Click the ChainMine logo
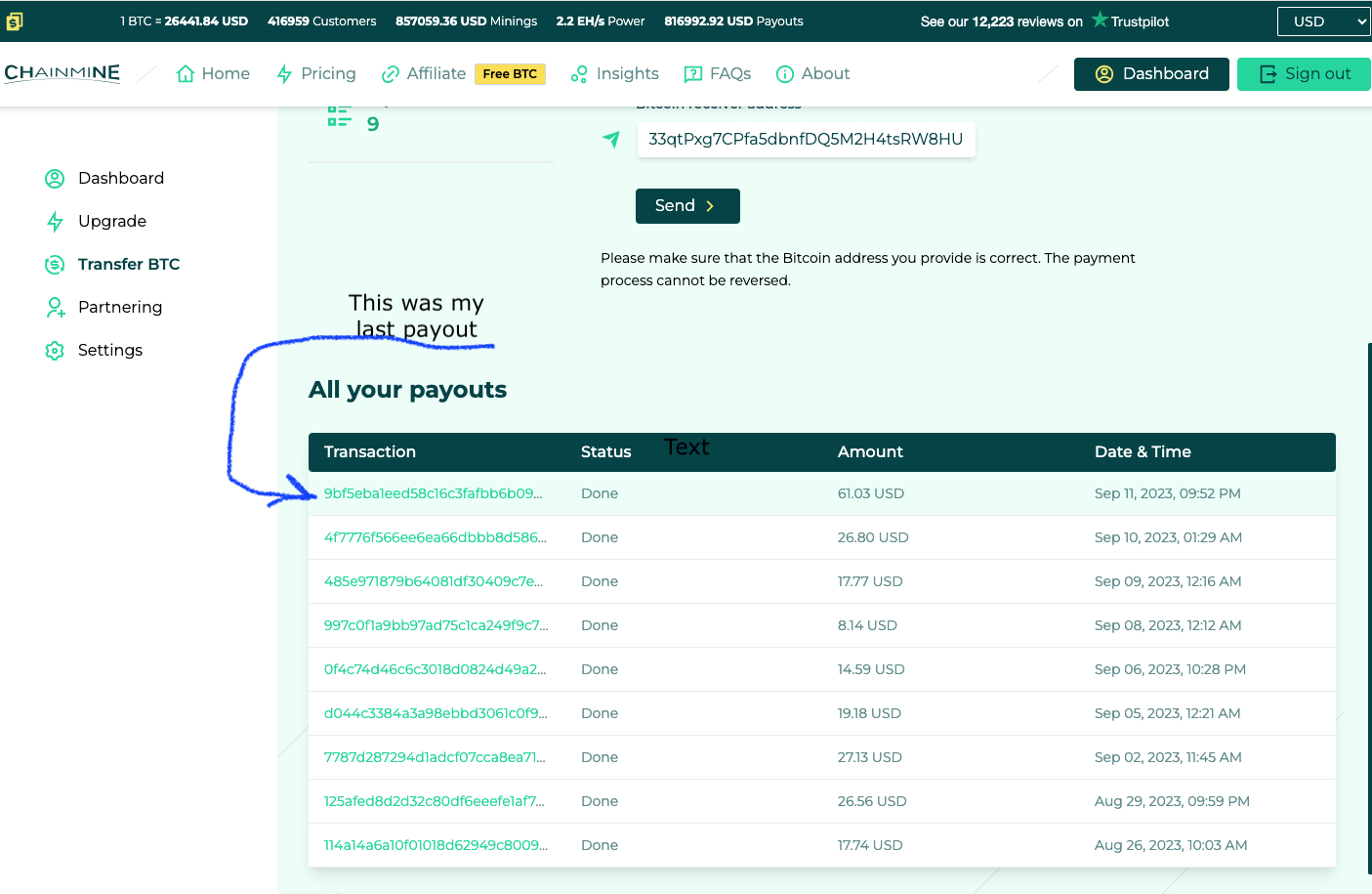The width and height of the screenshot is (1372, 894). (62, 73)
